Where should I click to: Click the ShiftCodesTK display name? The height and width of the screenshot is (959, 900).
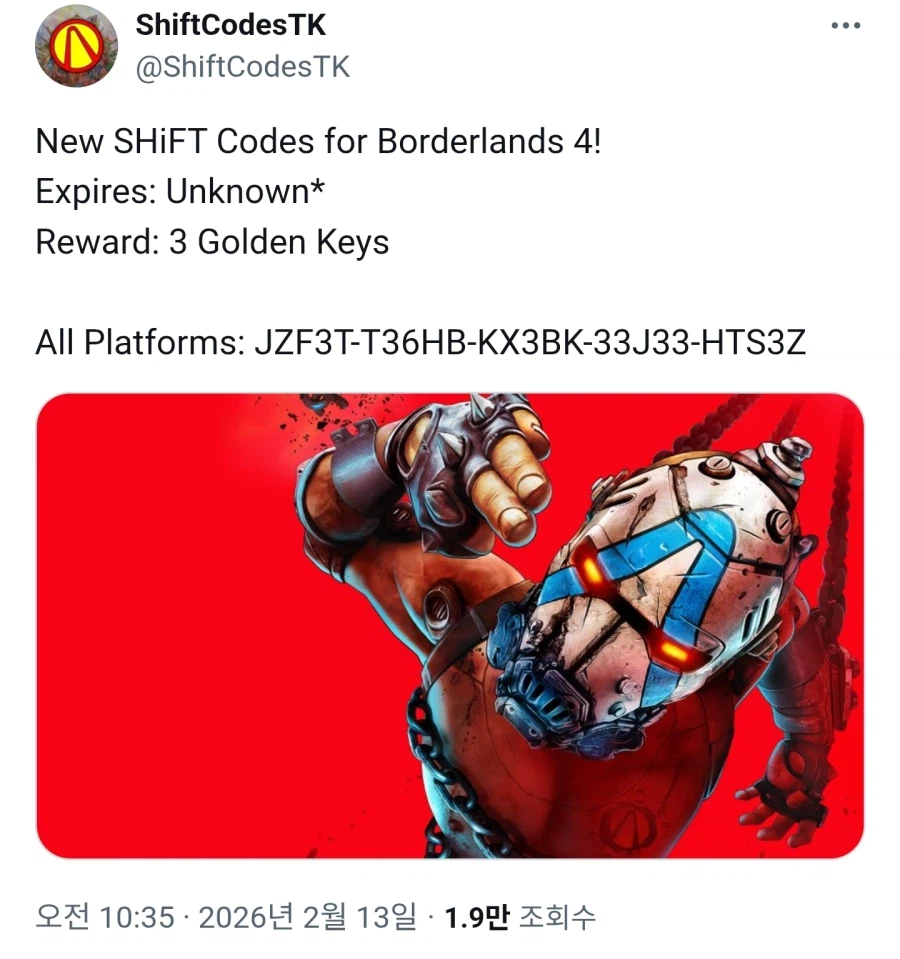click(x=231, y=25)
